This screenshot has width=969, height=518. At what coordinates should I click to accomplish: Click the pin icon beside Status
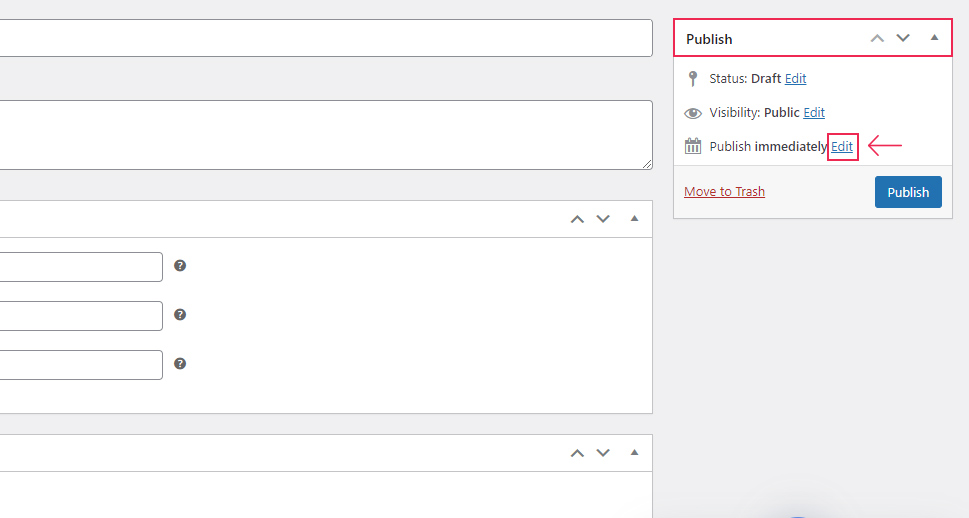point(693,79)
